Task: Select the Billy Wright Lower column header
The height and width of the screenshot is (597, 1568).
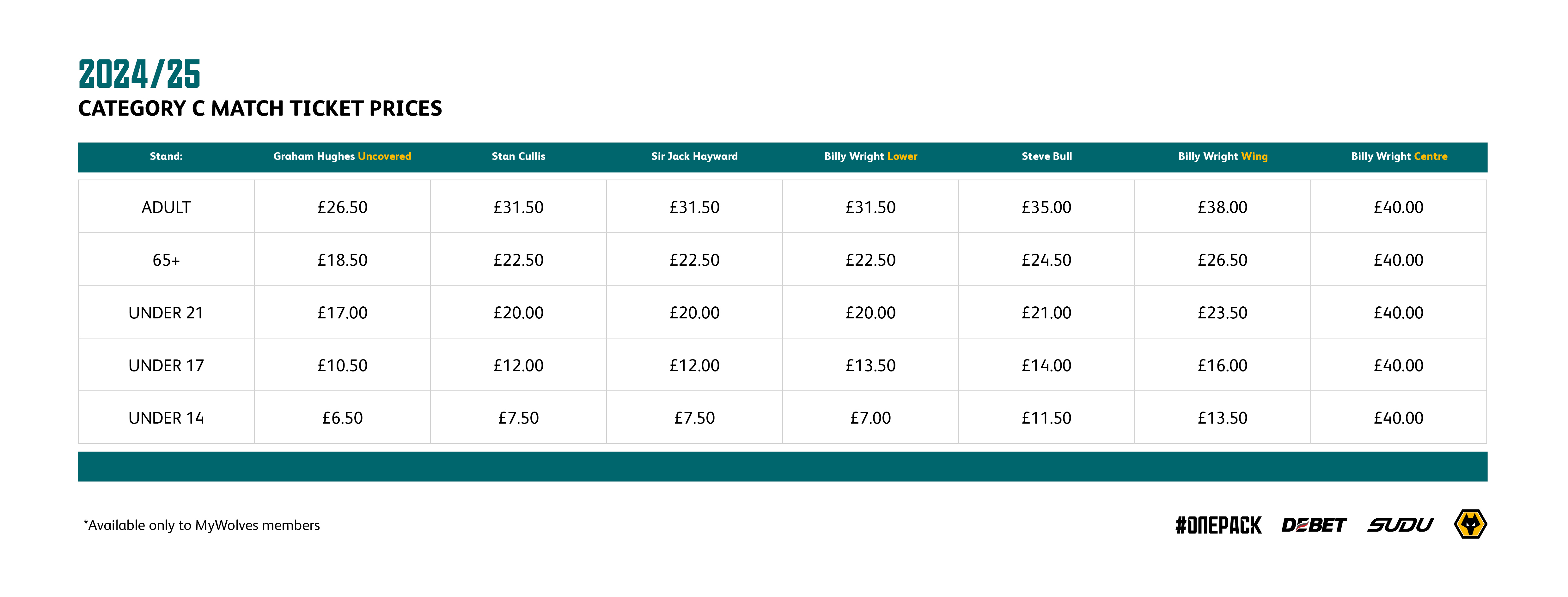Action: [x=870, y=156]
